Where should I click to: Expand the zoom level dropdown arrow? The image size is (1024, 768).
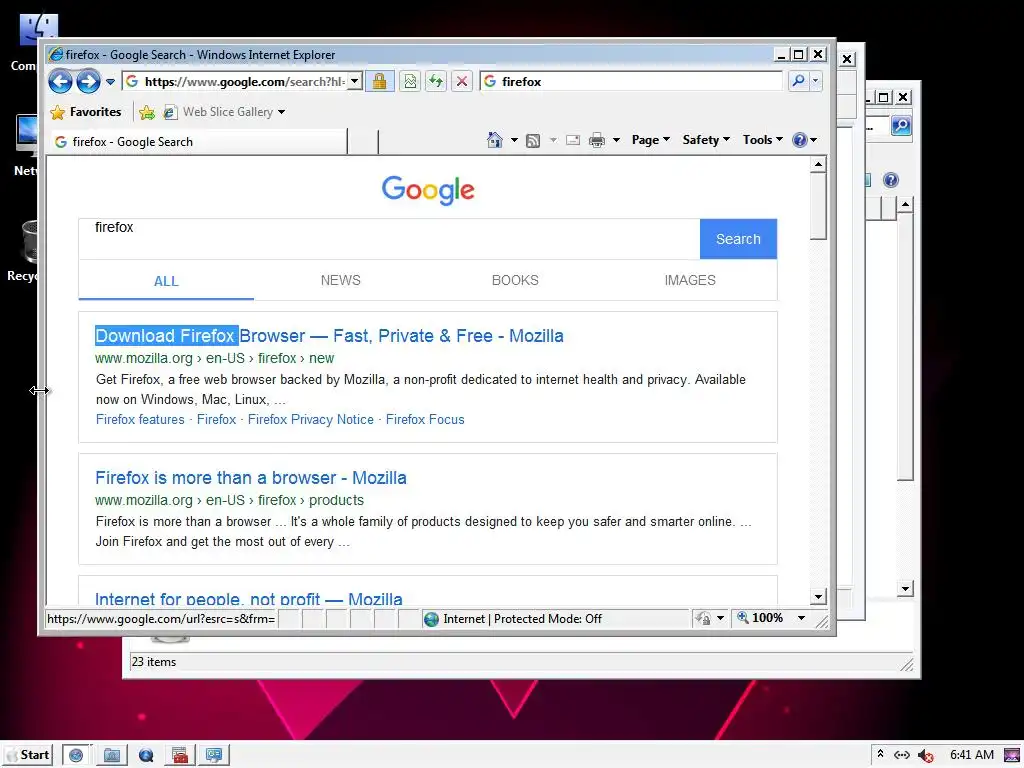[801, 618]
